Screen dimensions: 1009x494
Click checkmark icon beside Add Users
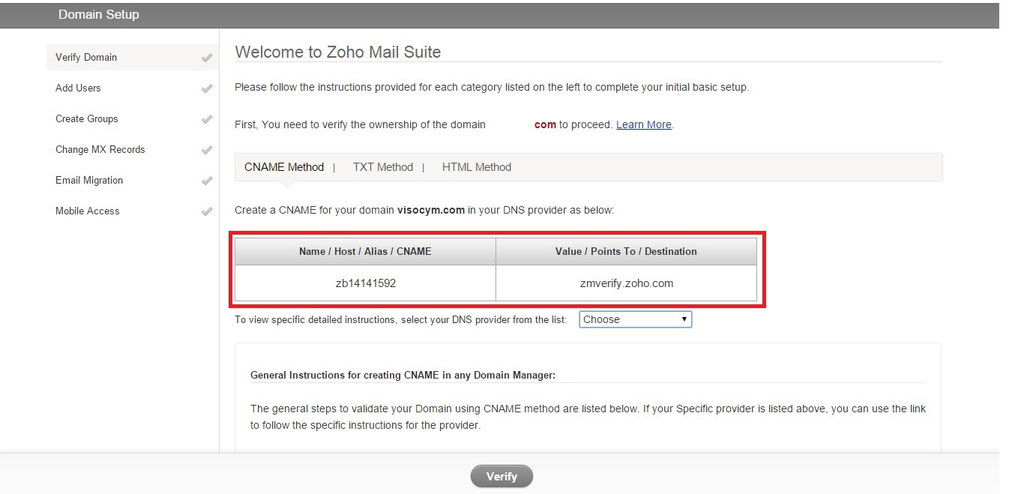point(207,89)
